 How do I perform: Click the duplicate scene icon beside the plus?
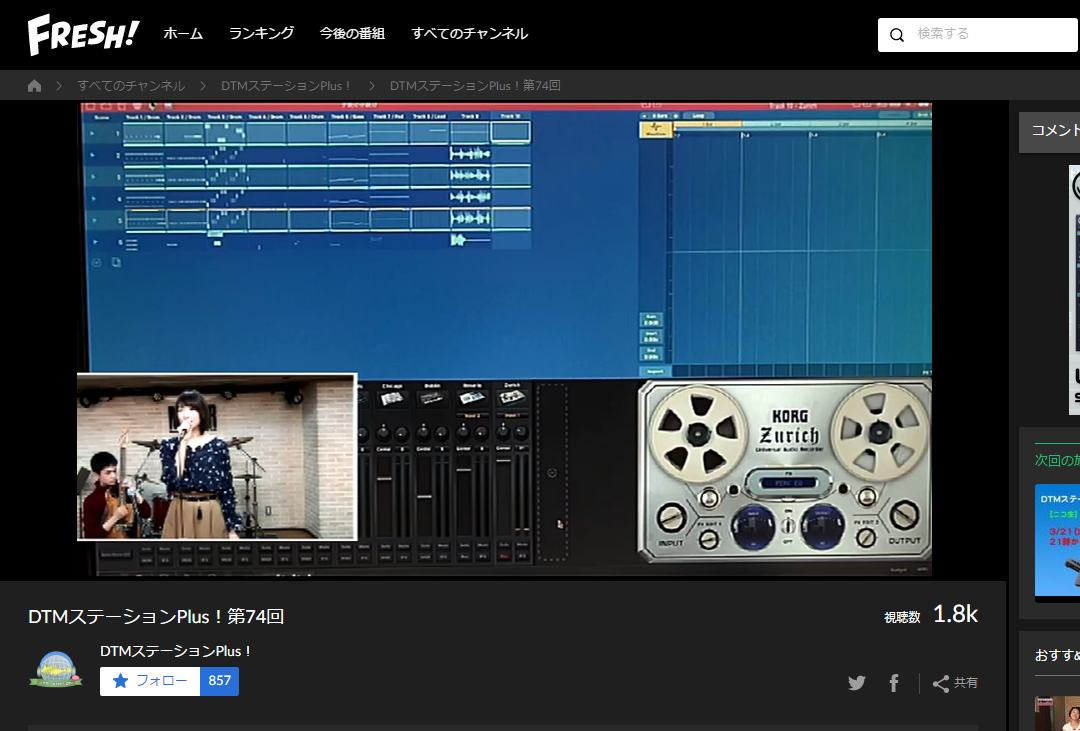click(x=116, y=262)
